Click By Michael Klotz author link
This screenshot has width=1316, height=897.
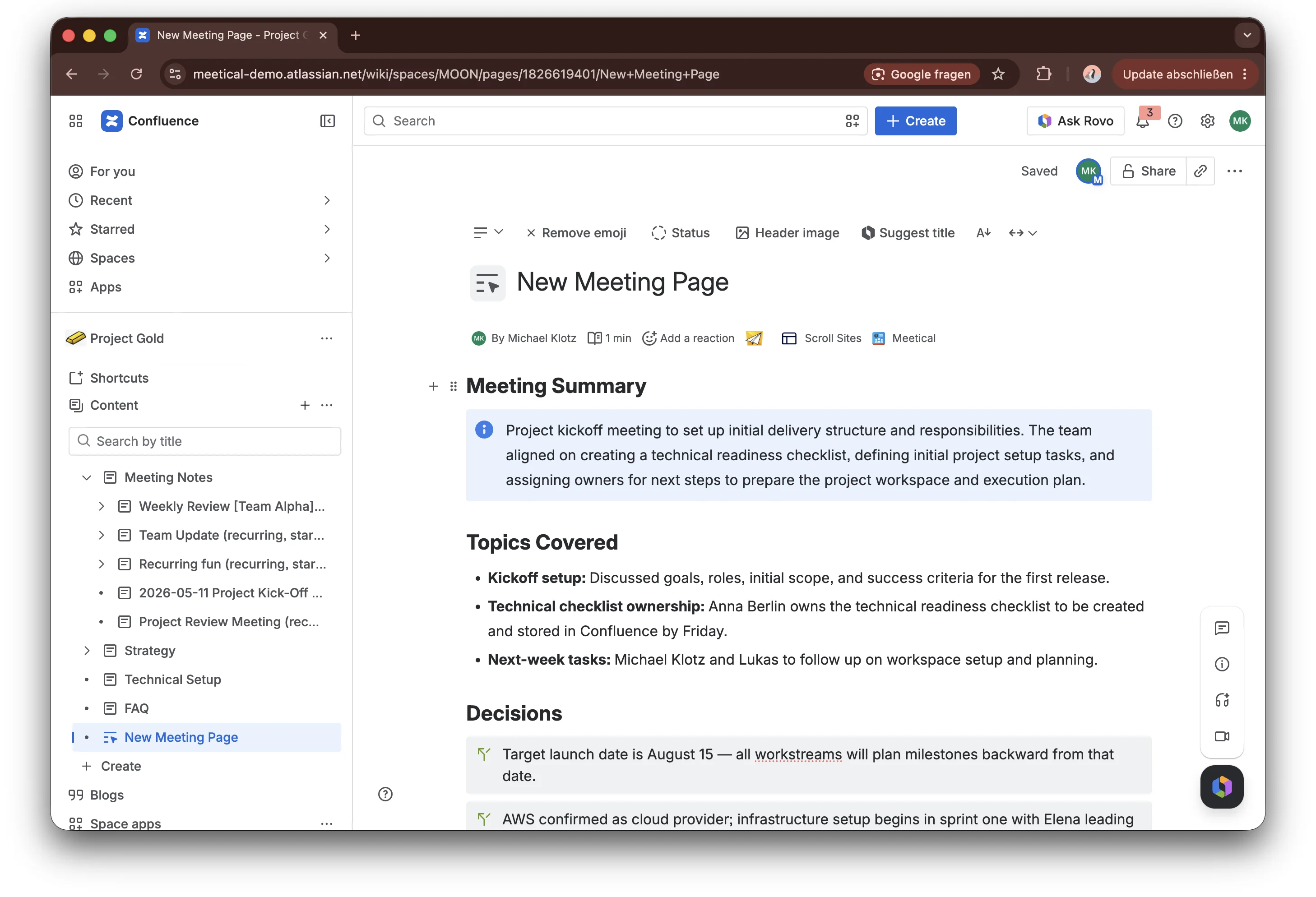(533, 338)
